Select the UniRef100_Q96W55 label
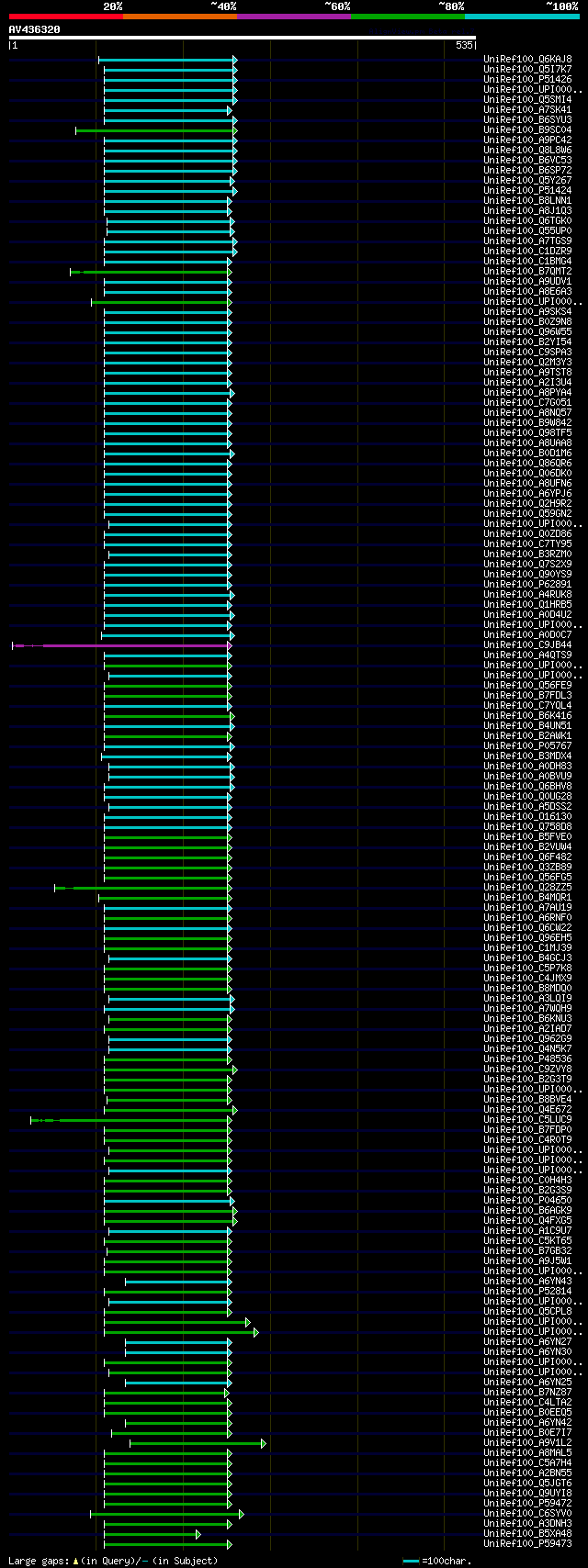The width and height of the screenshot is (588, 1568). [x=527, y=332]
